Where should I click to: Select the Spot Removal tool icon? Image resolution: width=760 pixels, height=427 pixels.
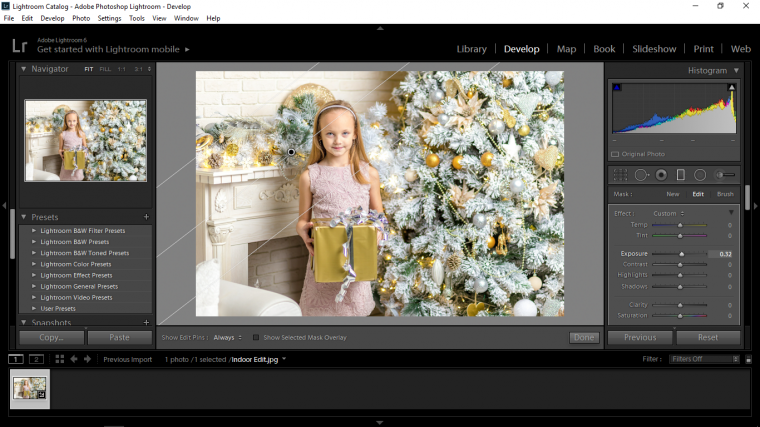click(641, 175)
